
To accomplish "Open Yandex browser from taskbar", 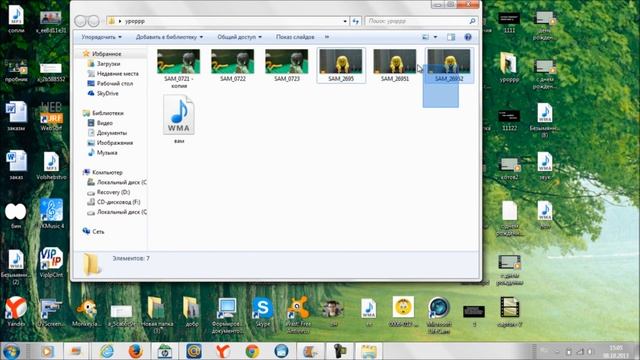I will point(223,351).
